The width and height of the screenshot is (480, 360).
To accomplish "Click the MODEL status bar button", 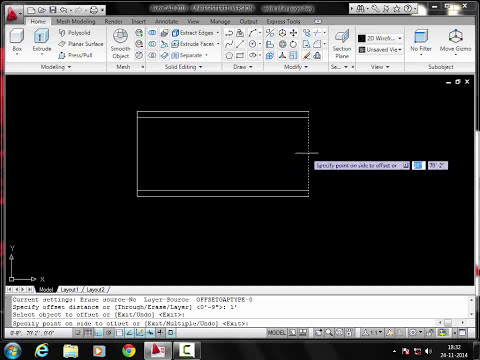I will point(276,332).
